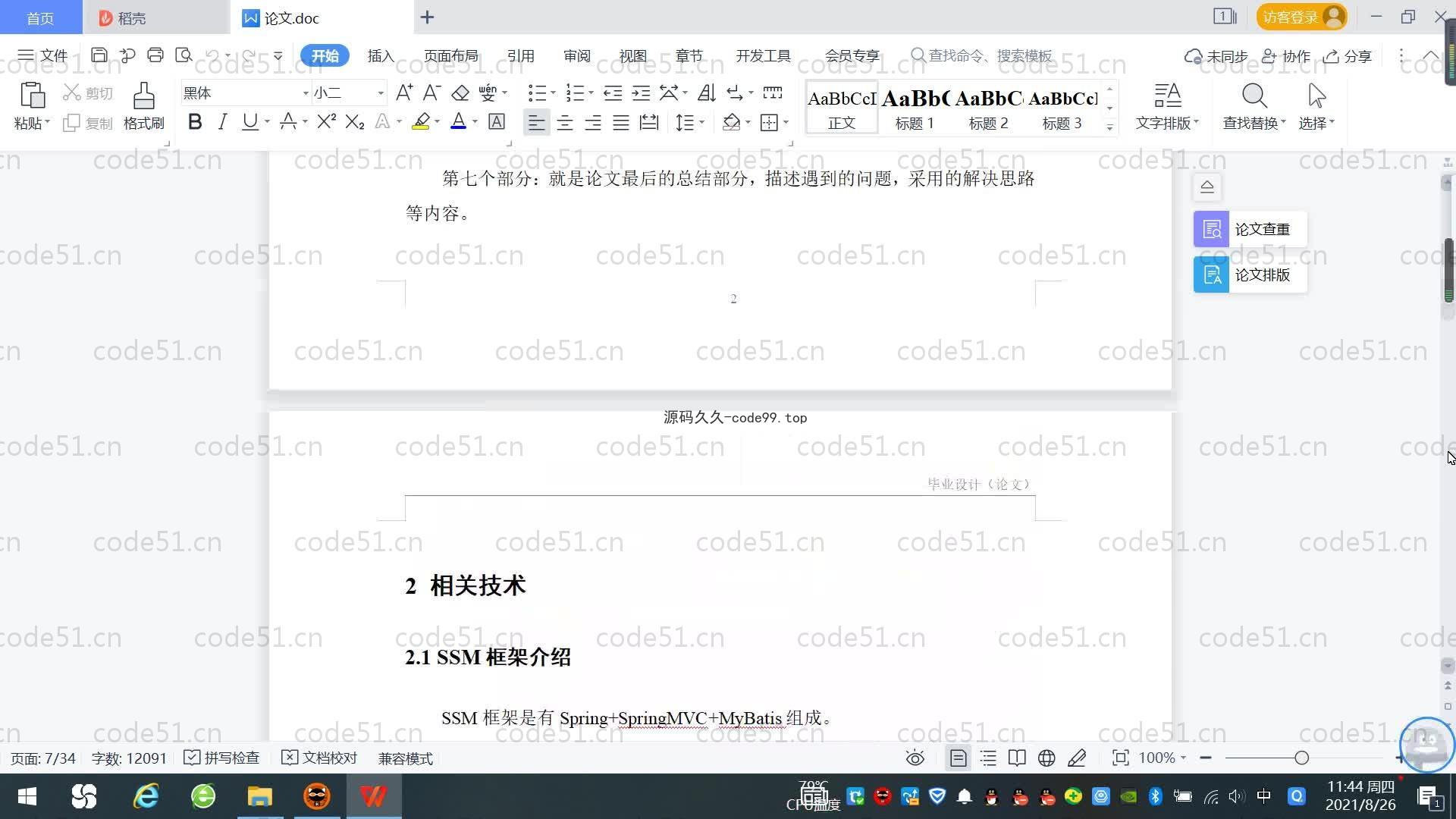Expand quick access toolbar customization arrow
The width and height of the screenshot is (1456, 819).
278,55
